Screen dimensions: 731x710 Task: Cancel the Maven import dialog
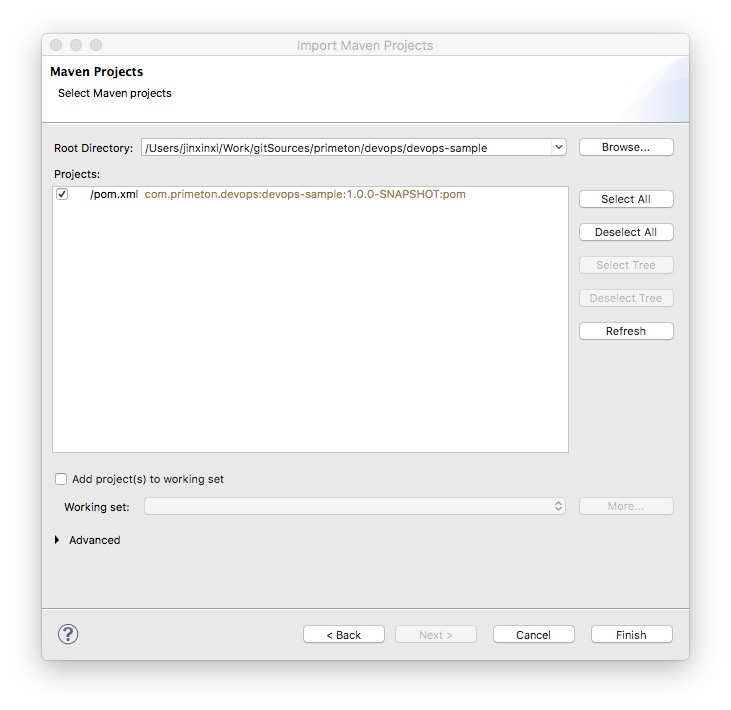534,634
